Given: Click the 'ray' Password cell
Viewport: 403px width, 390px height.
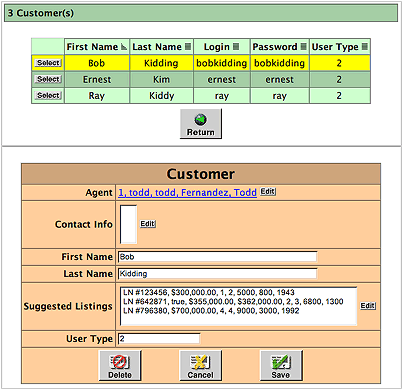Looking at the screenshot, I should 280,96.
